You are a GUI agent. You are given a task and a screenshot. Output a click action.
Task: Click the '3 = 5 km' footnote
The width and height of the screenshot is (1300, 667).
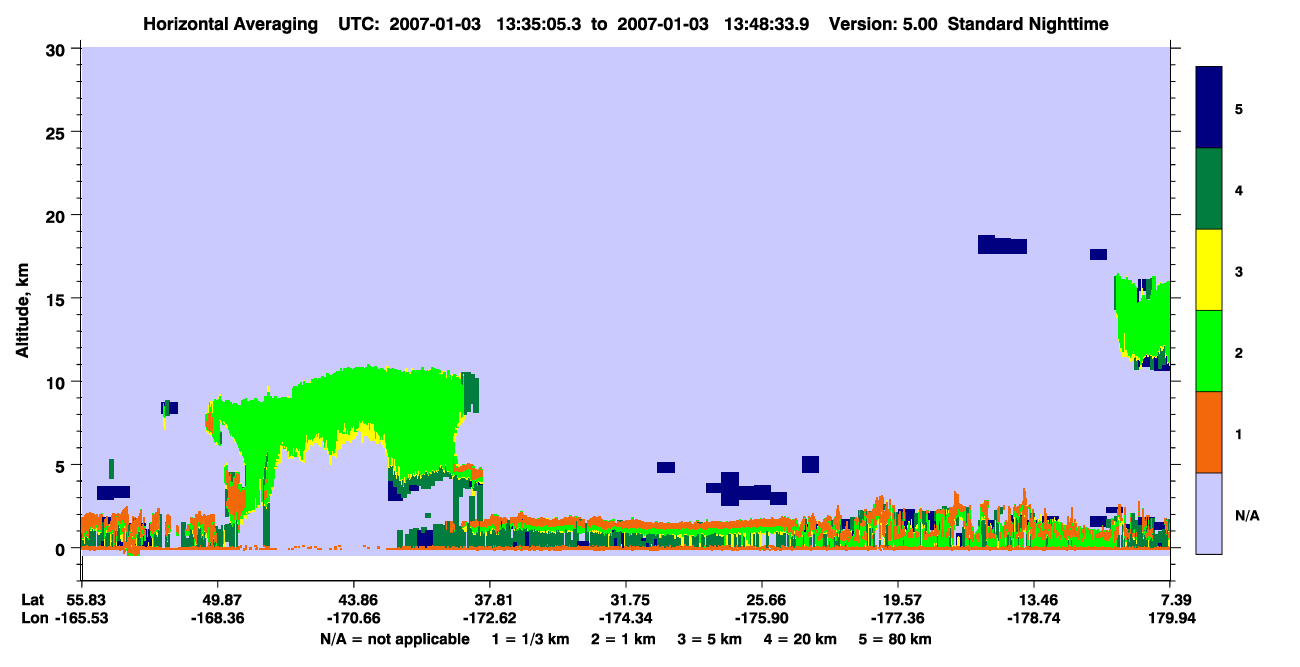click(x=710, y=639)
